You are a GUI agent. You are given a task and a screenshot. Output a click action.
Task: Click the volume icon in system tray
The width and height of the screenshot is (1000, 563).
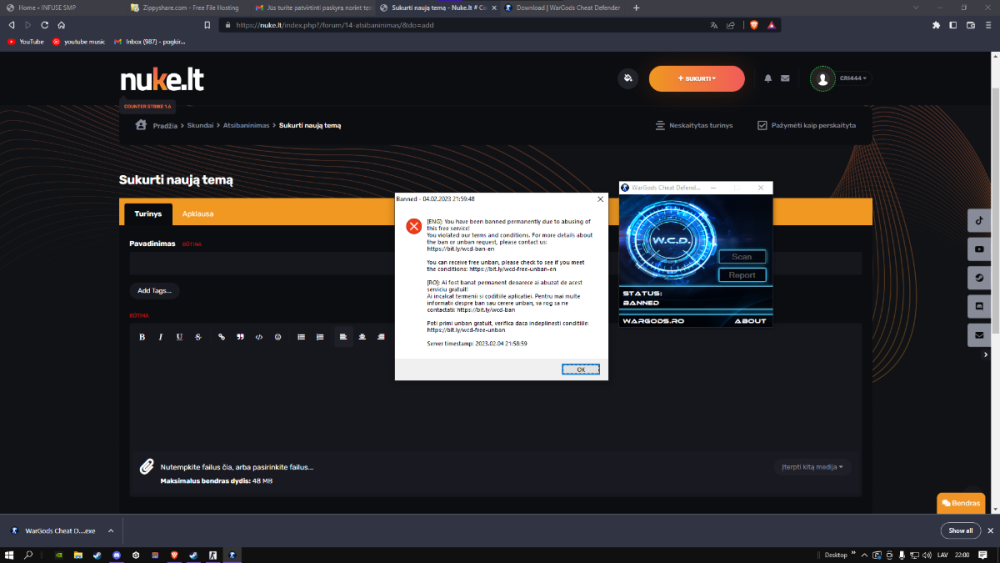[x=927, y=555]
